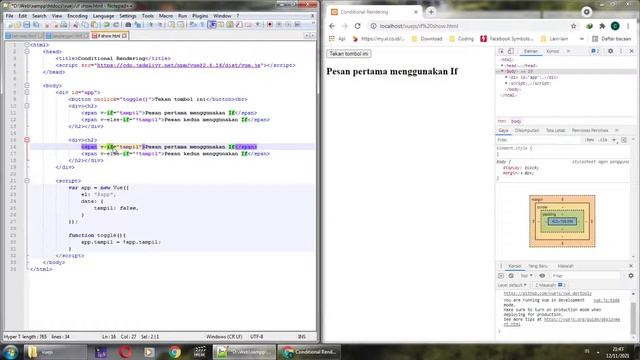Viewport: 640px width, 360px height.
Task: Open the console Level default dropdown
Action: tap(512, 285)
